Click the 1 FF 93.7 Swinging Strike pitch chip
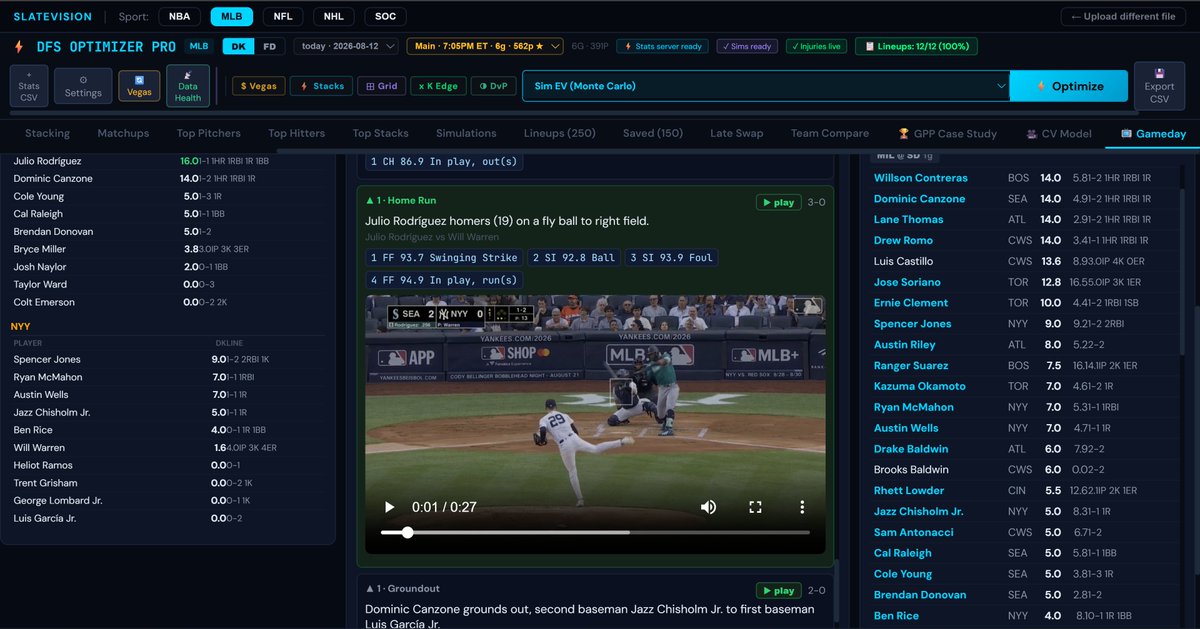Image resolution: width=1200 pixels, height=629 pixels. (x=445, y=258)
